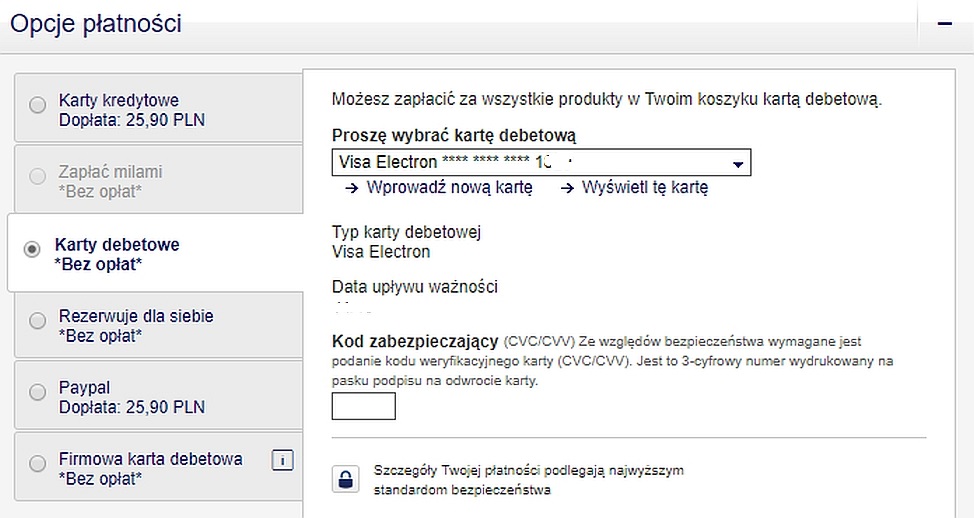The height and width of the screenshot is (518, 974).
Task: Open the Wprowadź nową kartę link
Action: coord(449,188)
